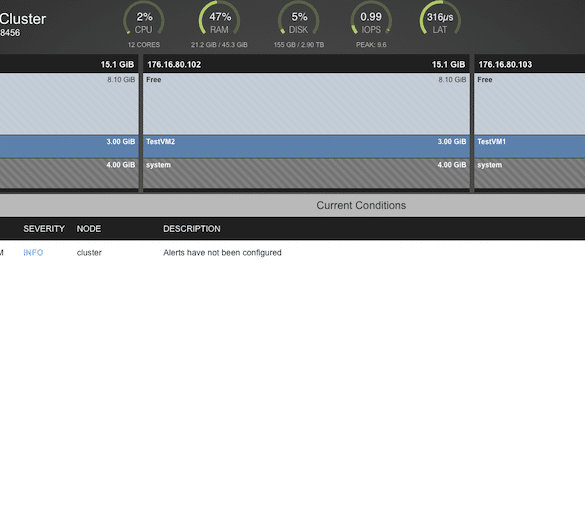Select node header 176.16.80.103
The width and height of the screenshot is (585, 524).
(x=530, y=64)
